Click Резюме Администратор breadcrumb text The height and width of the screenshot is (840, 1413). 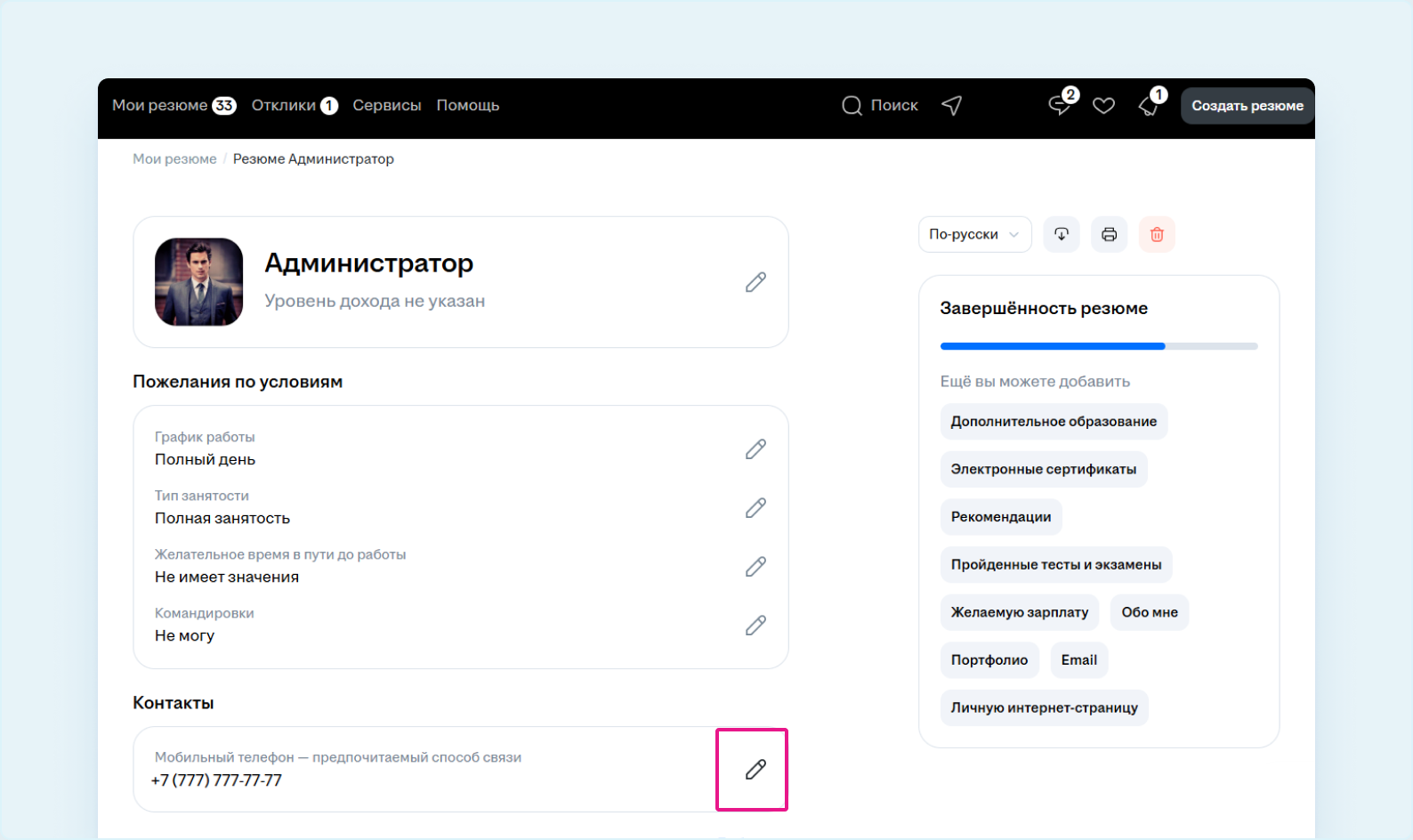pos(313,158)
